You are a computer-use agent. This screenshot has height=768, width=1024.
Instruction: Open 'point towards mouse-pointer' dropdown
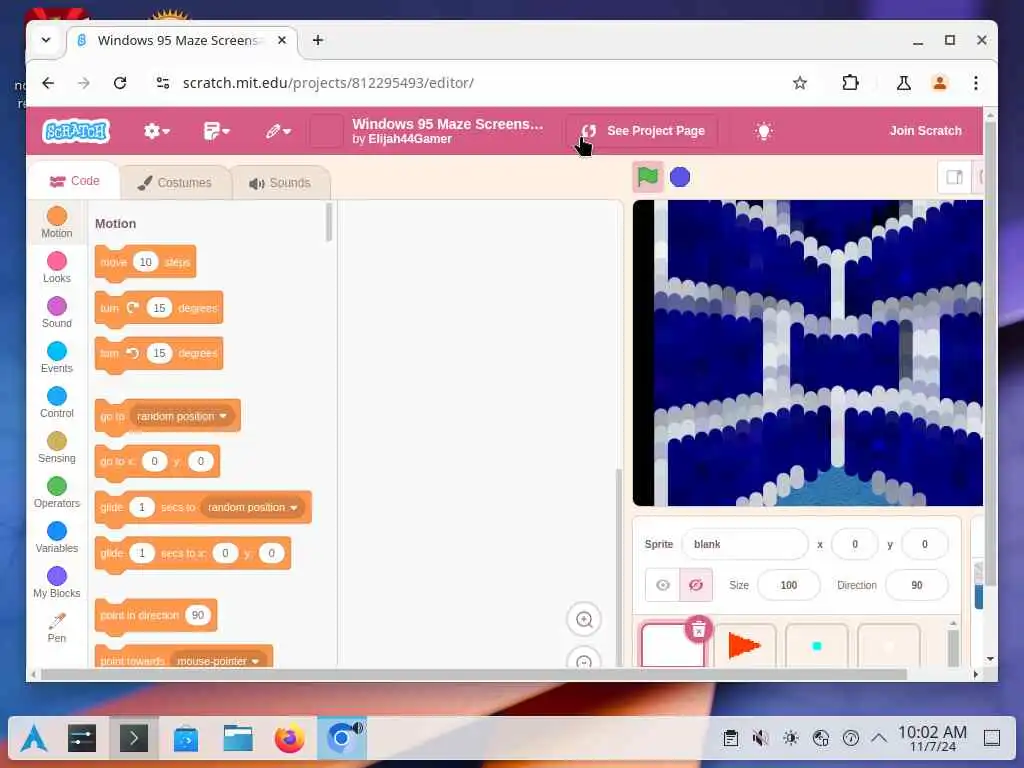tap(218, 661)
